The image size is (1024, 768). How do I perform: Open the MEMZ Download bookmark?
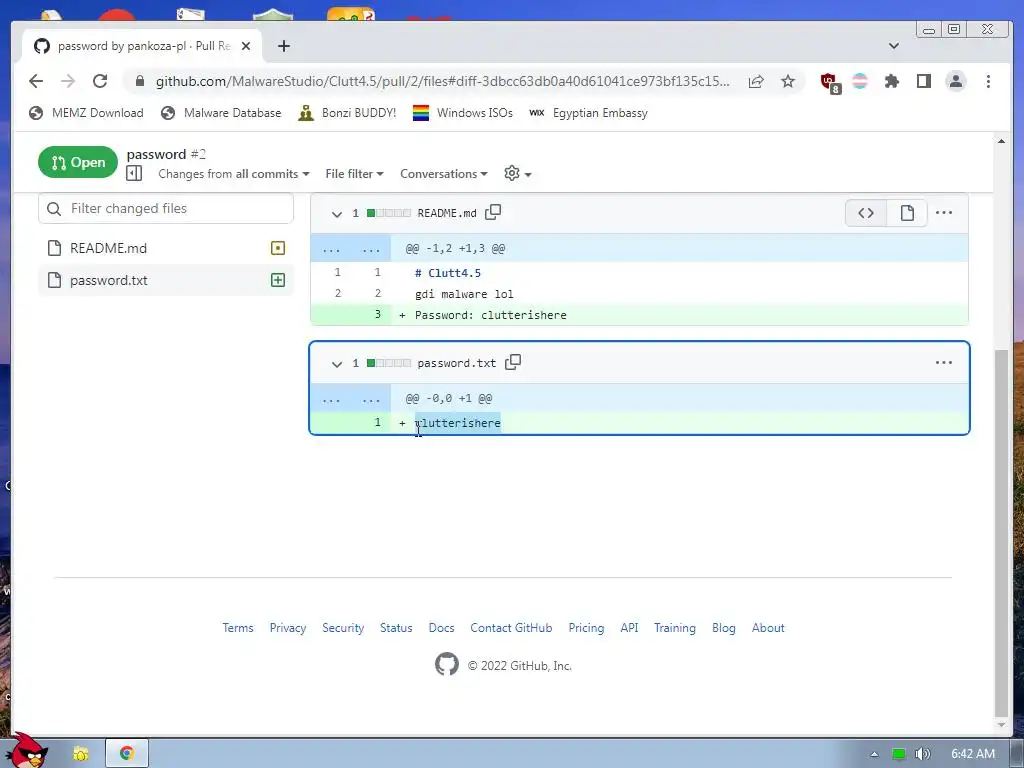[86, 113]
